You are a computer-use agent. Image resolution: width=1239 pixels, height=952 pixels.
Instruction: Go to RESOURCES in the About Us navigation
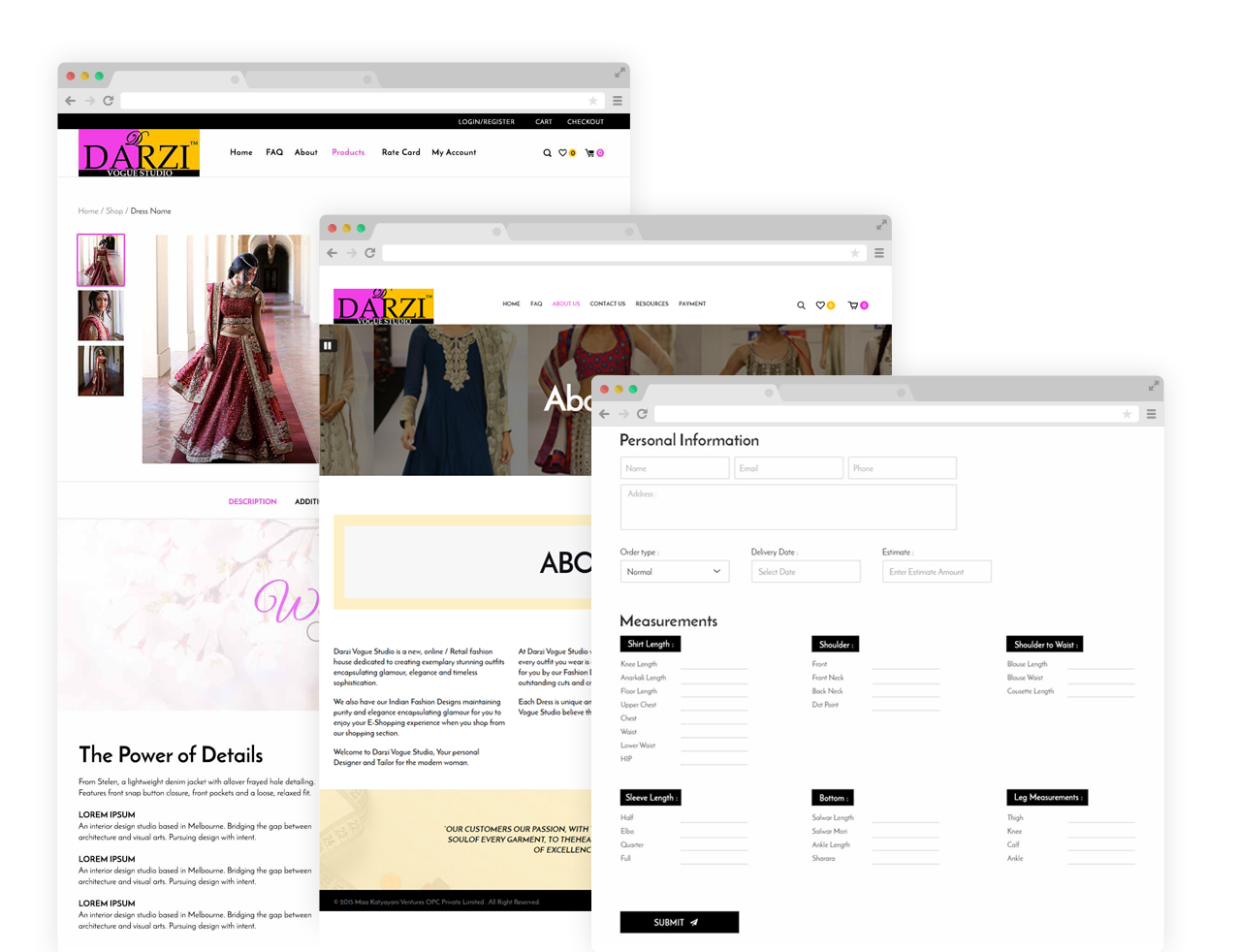pyautogui.click(x=651, y=304)
